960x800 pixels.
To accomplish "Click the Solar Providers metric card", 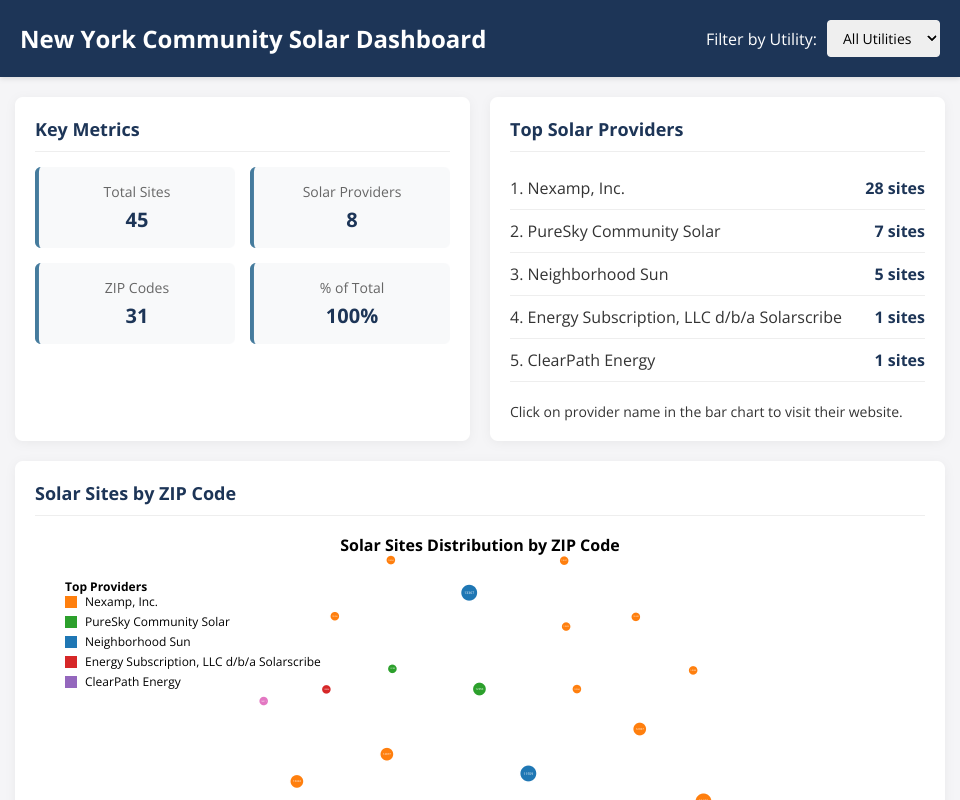I will 351,207.
